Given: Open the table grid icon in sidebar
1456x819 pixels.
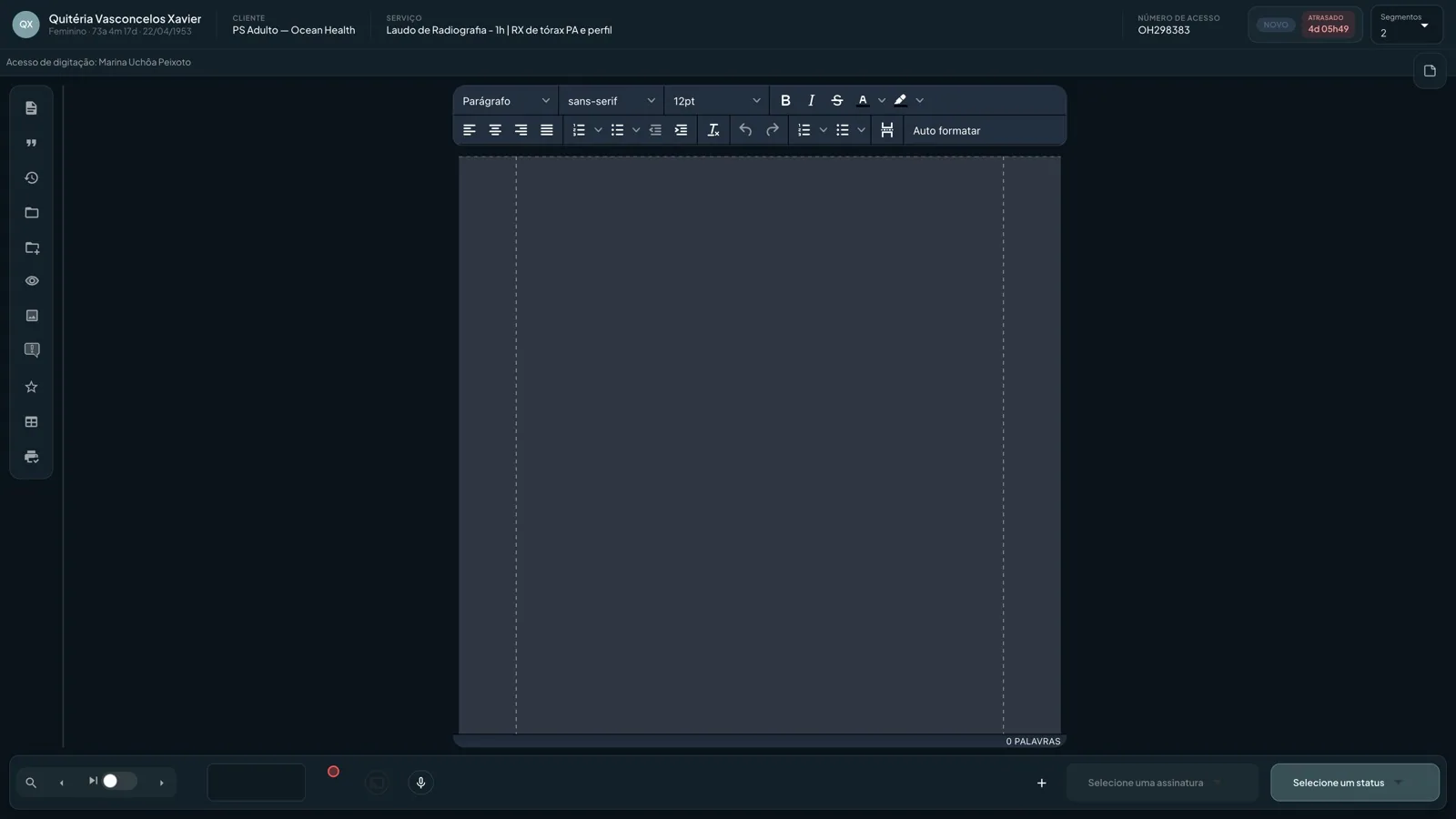Looking at the screenshot, I should [x=31, y=422].
